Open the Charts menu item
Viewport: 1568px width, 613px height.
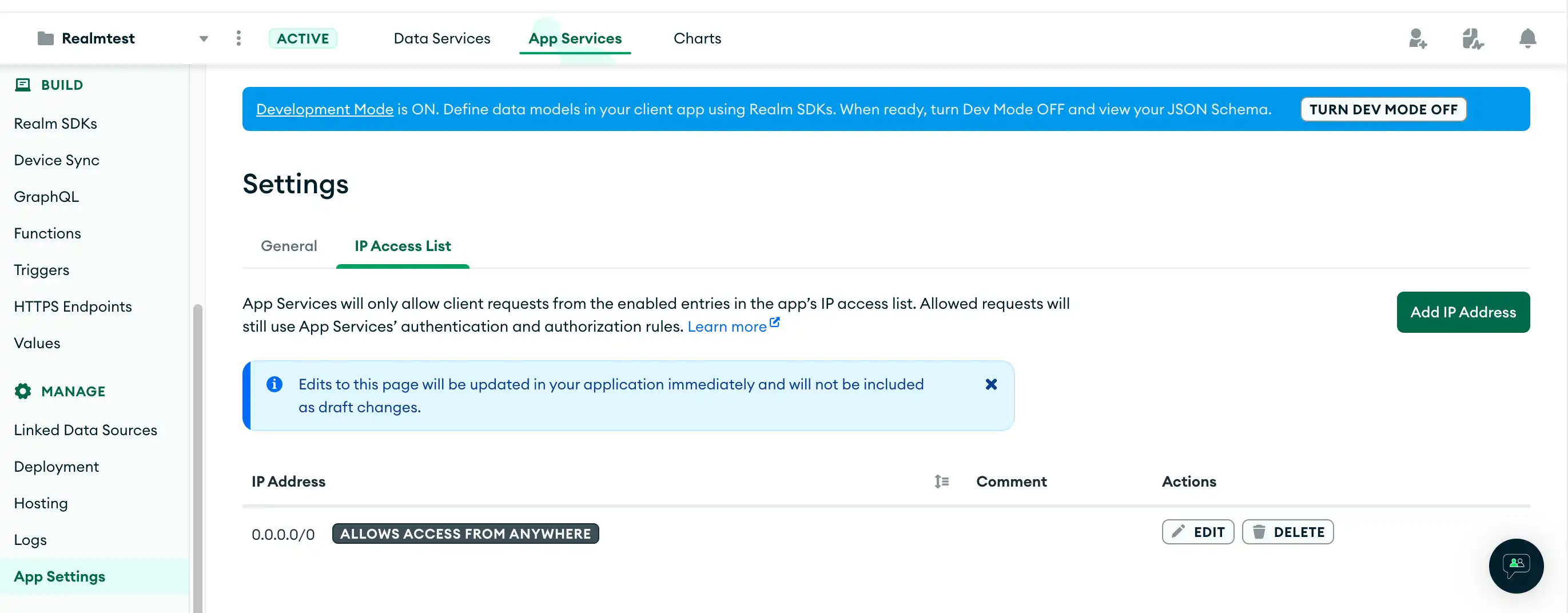coord(697,38)
